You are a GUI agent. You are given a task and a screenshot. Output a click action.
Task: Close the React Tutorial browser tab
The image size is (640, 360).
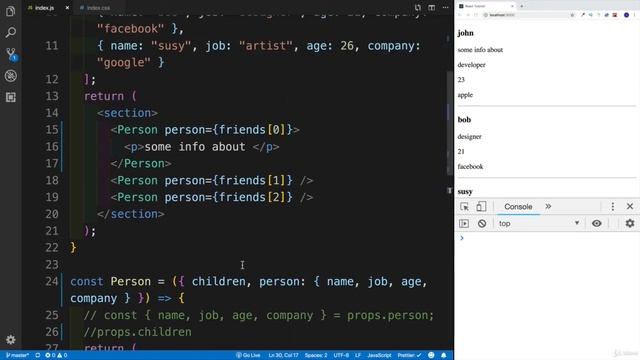click(512, 6)
